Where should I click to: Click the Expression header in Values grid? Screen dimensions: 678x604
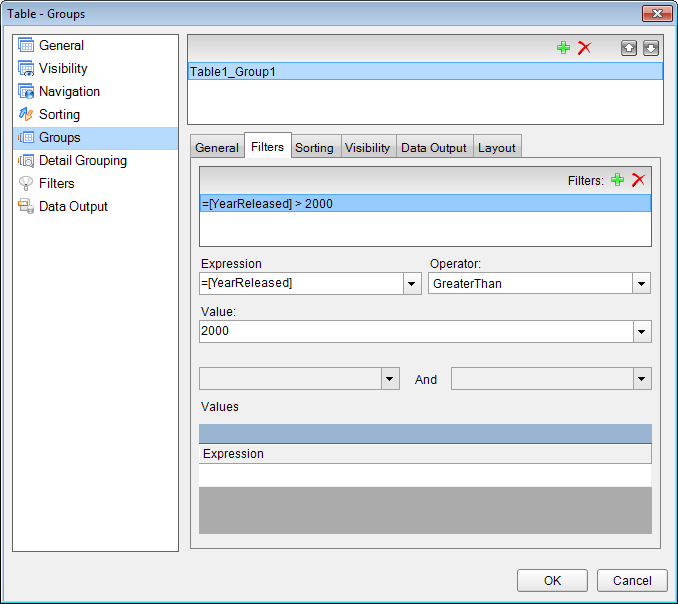425,454
